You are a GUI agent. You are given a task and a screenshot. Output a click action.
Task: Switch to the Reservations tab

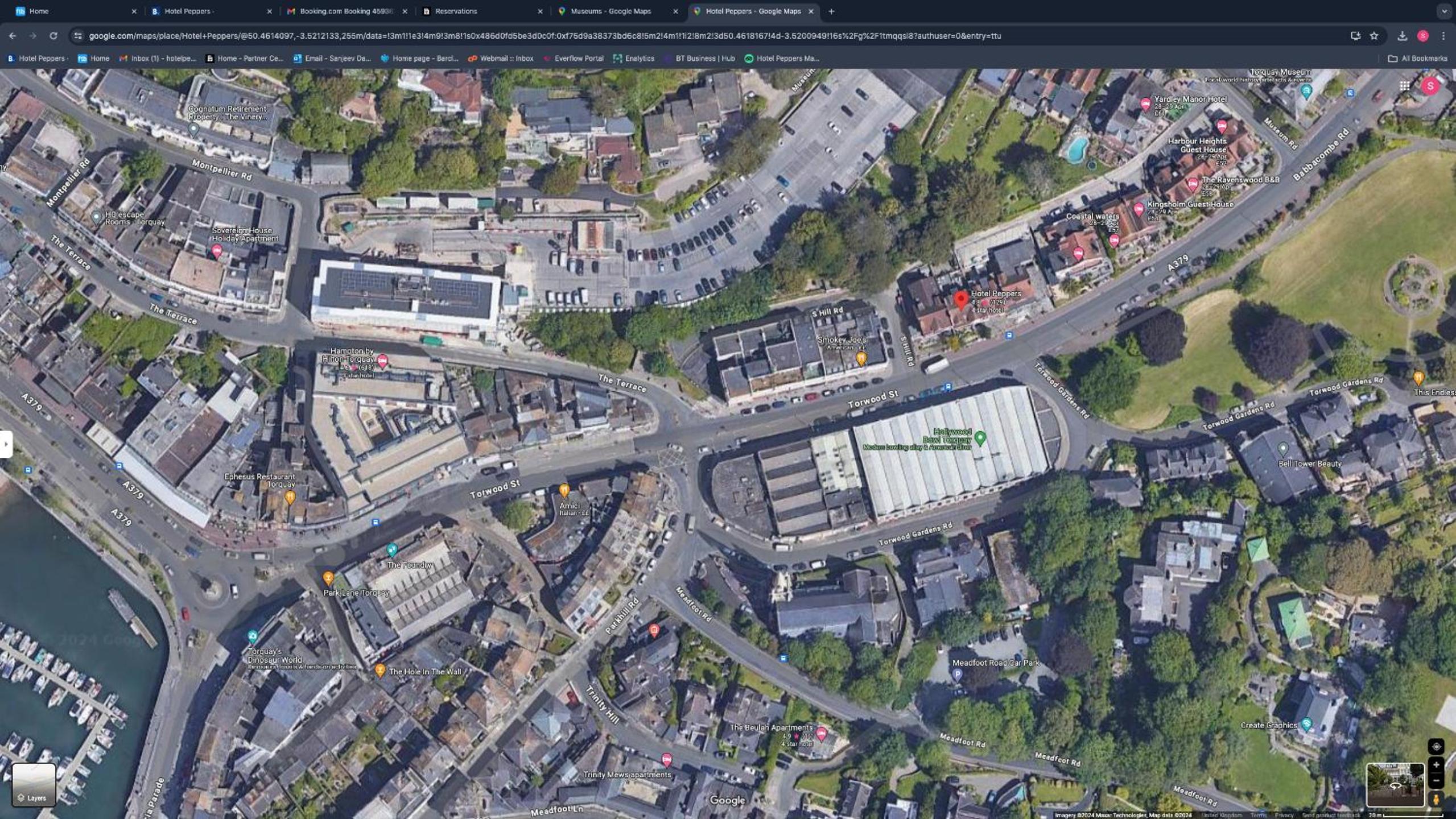pos(455,11)
